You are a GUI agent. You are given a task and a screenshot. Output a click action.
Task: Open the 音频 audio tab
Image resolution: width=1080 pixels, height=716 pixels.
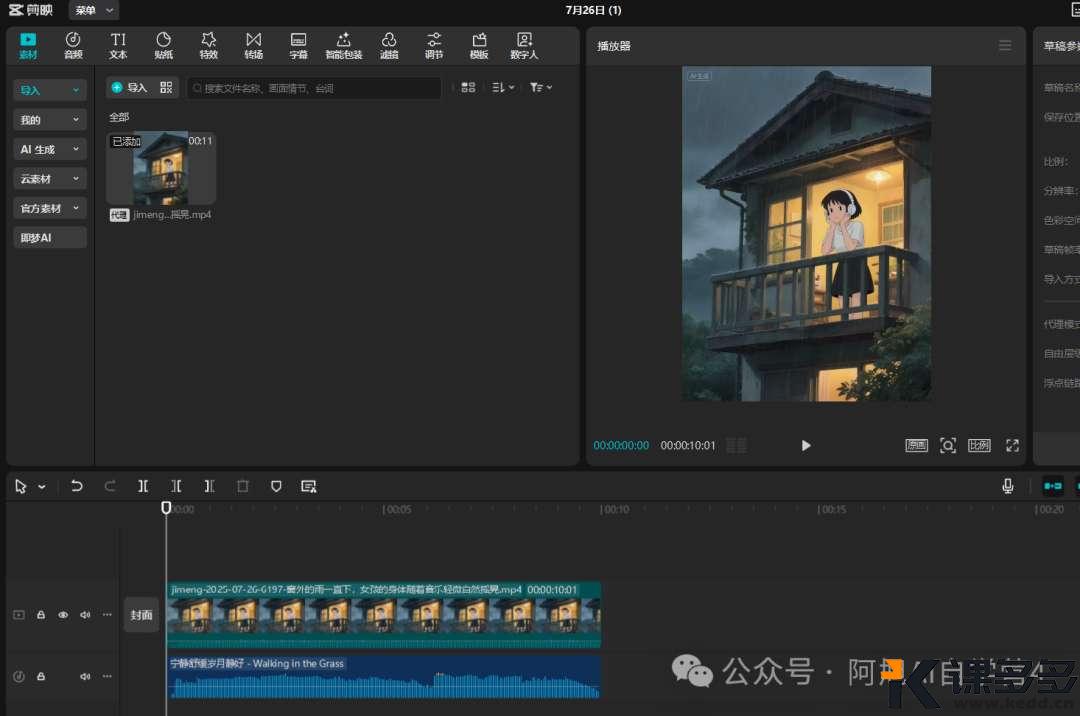point(73,45)
